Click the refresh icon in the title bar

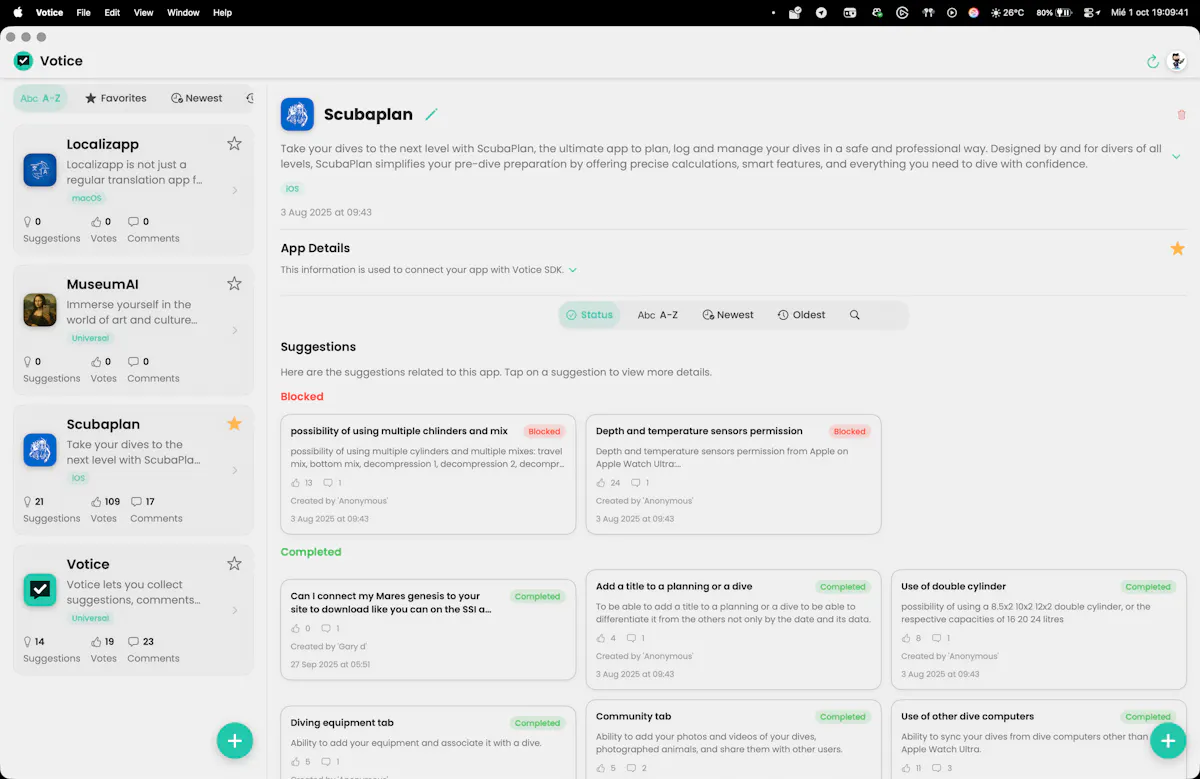coord(1152,61)
